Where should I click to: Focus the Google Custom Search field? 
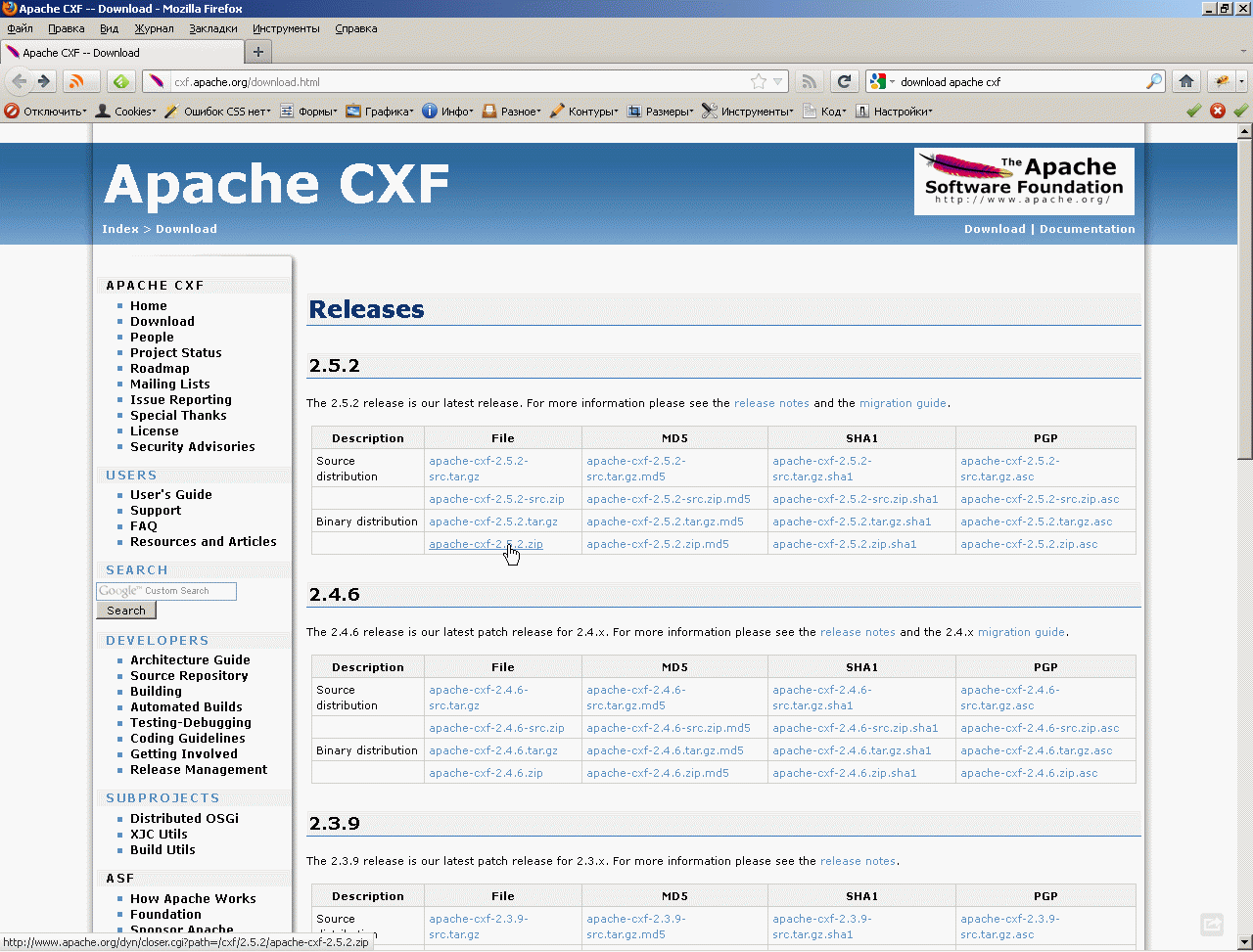(166, 591)
